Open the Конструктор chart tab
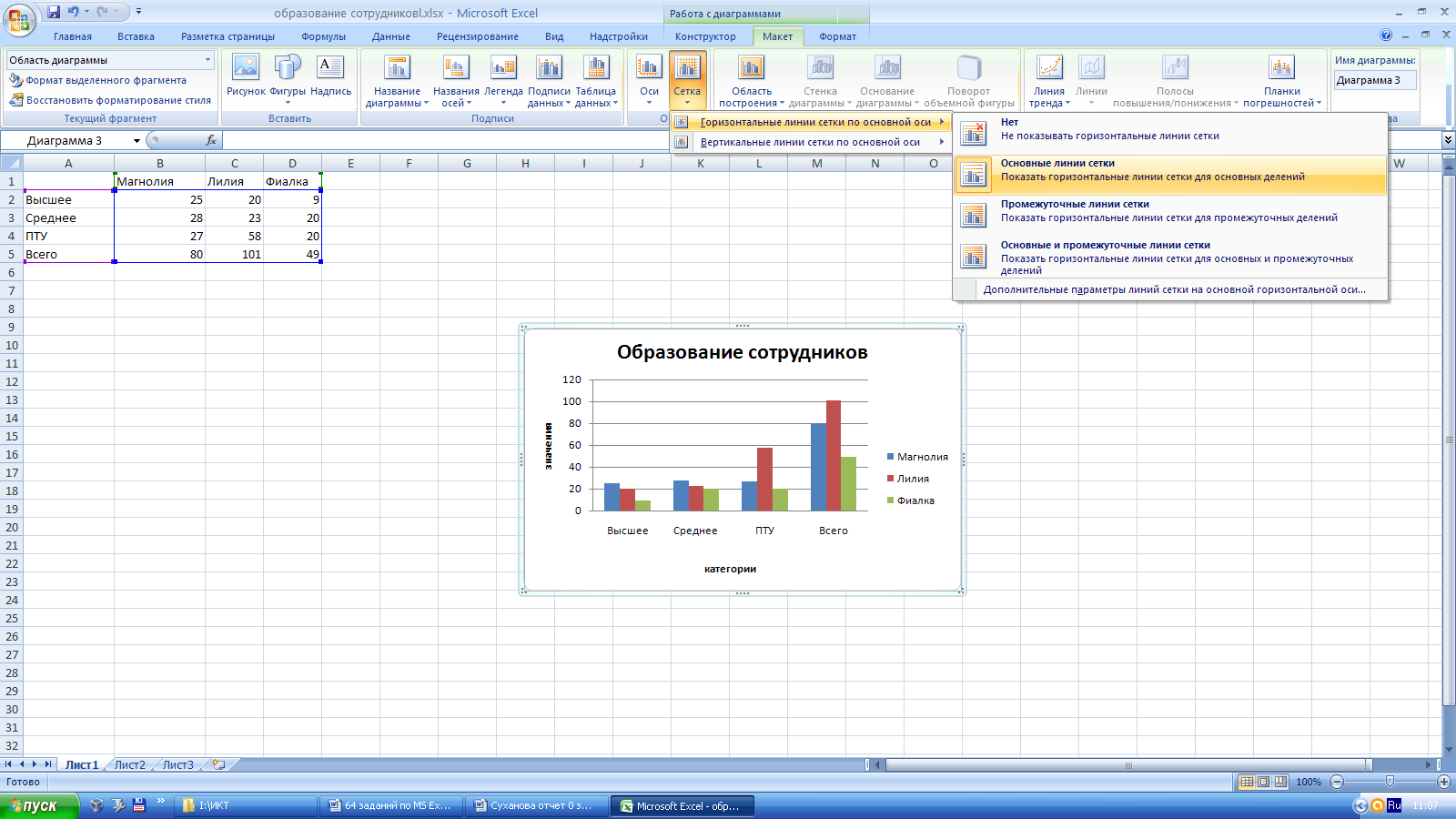This screenshot has width=1456, height=819. pos(705,36)
